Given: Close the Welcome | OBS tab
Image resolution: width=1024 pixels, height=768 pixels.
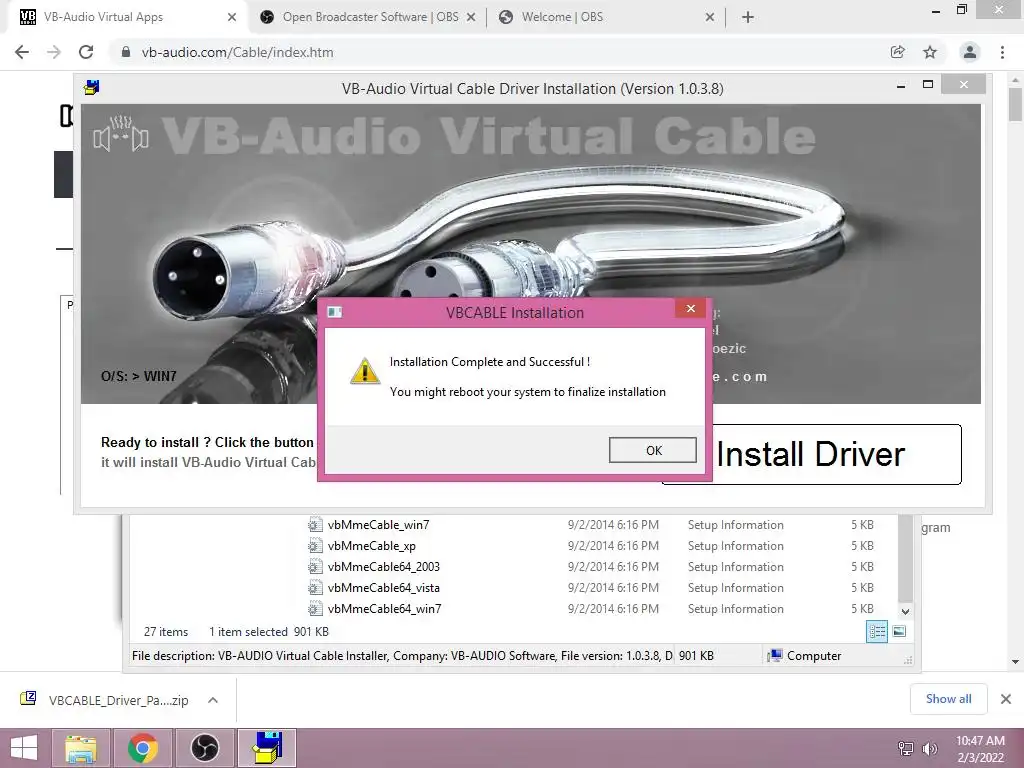Looking at the screenshot, I should (710, 17).
